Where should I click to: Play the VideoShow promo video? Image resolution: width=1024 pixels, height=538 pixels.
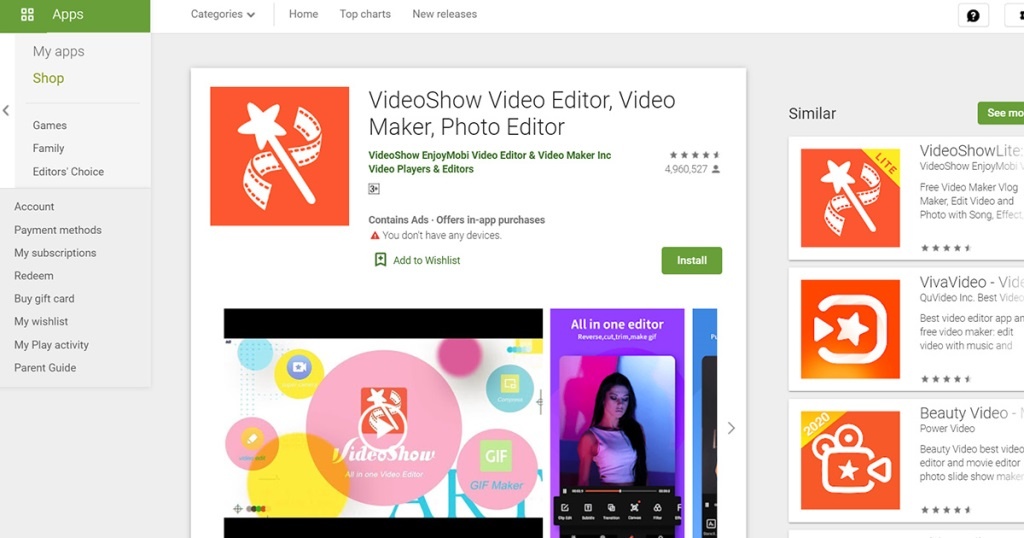(383, 430)
